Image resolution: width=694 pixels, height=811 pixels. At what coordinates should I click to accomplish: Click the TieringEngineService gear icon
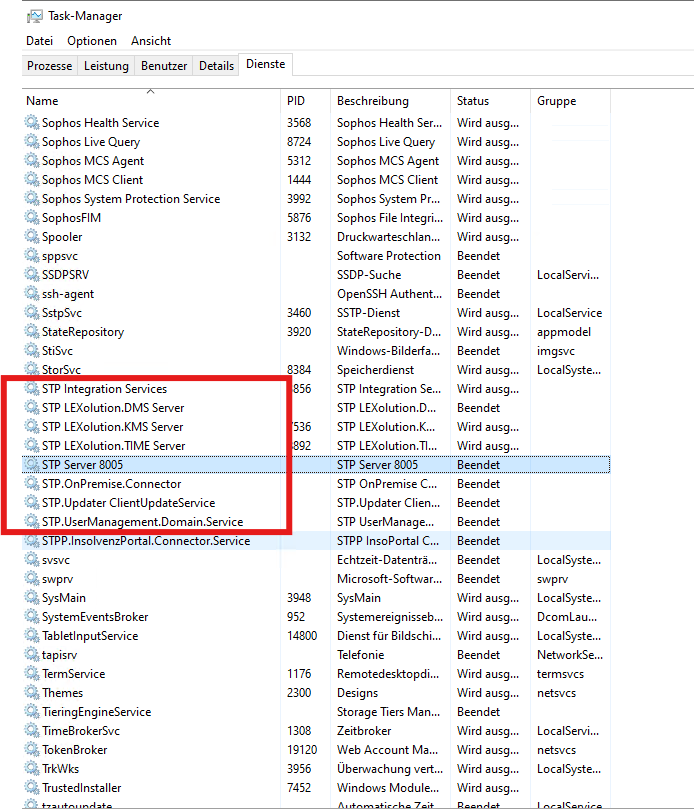pyautogui.click(x=32, y=712)
